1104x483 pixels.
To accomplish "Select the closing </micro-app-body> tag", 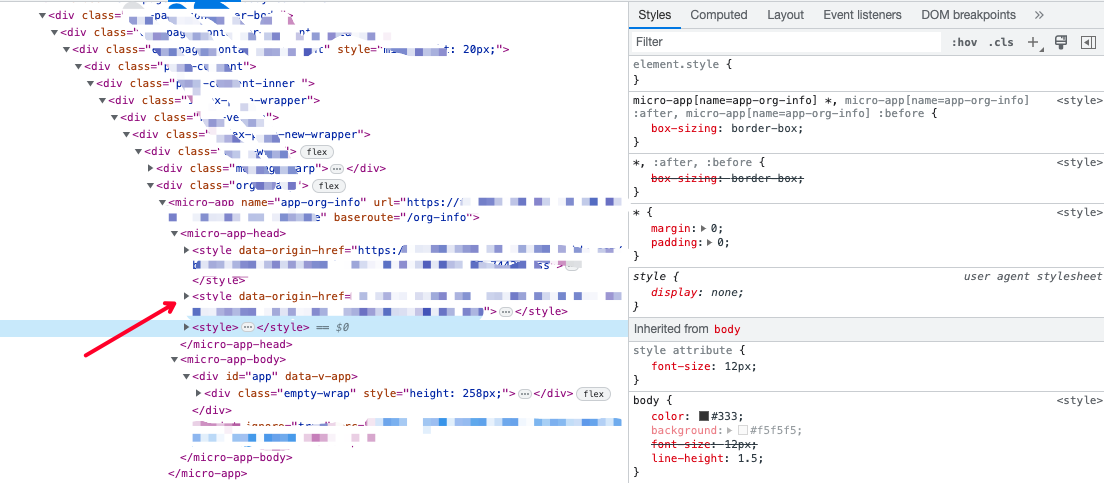I will (236, 458).
